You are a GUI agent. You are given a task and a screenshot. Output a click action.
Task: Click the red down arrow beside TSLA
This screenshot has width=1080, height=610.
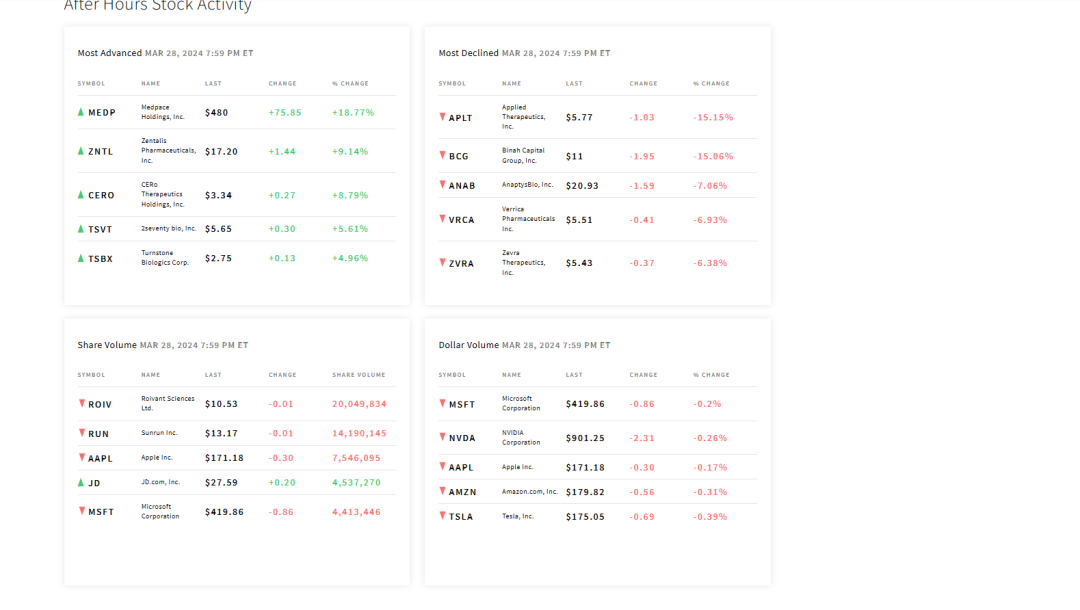click(x=442, y=516)
